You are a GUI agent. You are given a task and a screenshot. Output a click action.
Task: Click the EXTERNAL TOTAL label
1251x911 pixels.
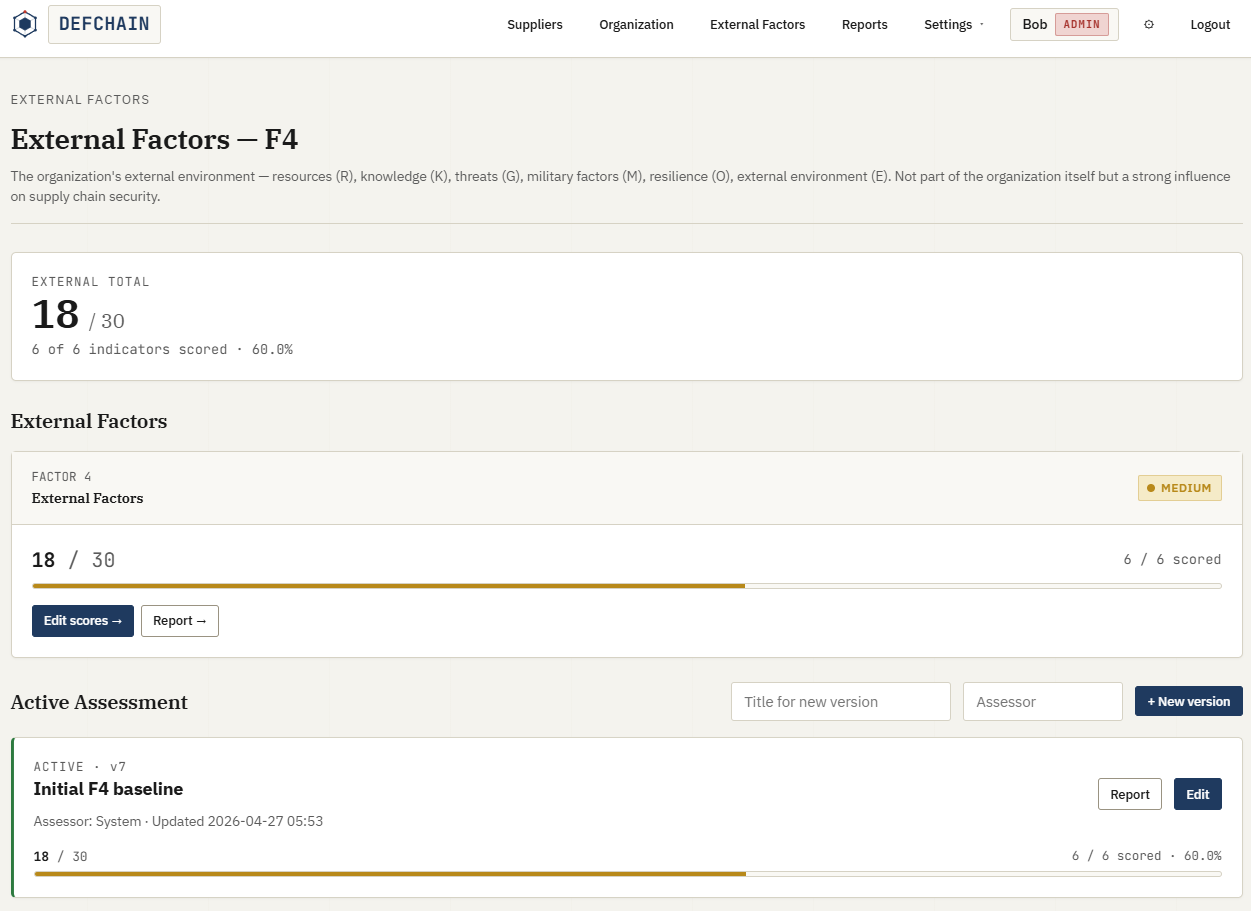[x=91, y=282]
